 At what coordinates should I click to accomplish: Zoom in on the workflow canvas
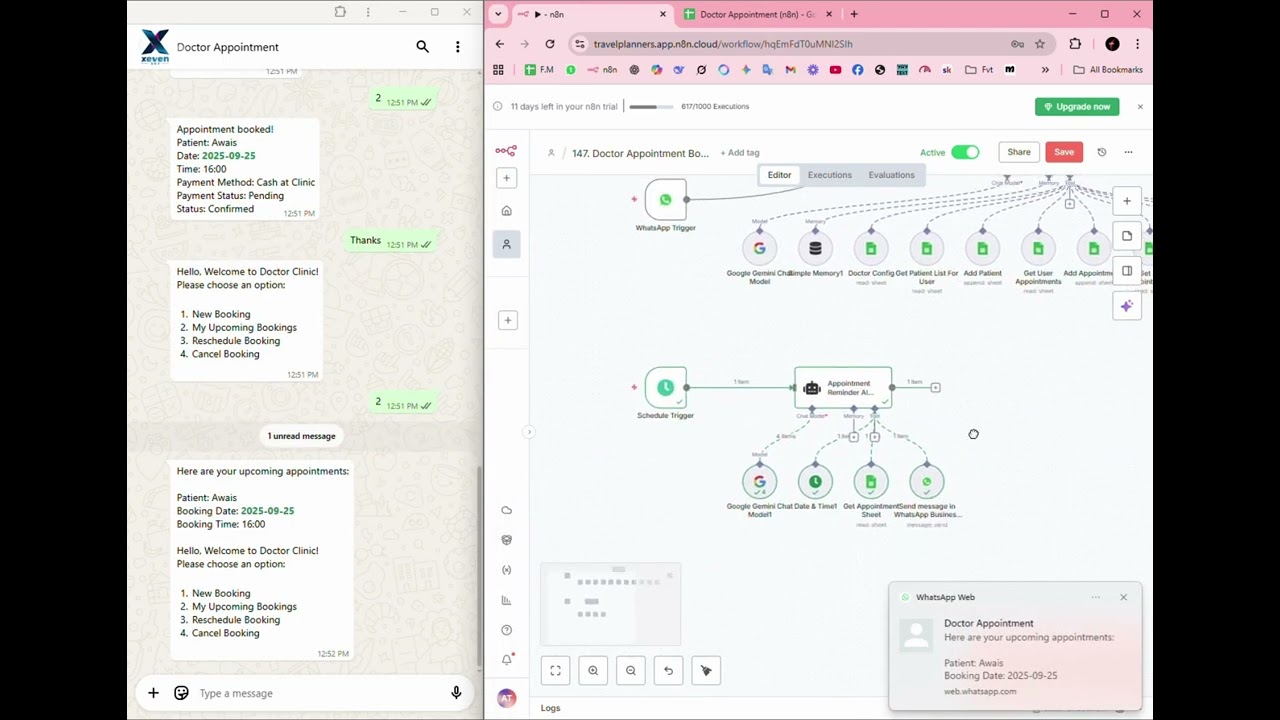pyautogui.click(x=593, y=671)
